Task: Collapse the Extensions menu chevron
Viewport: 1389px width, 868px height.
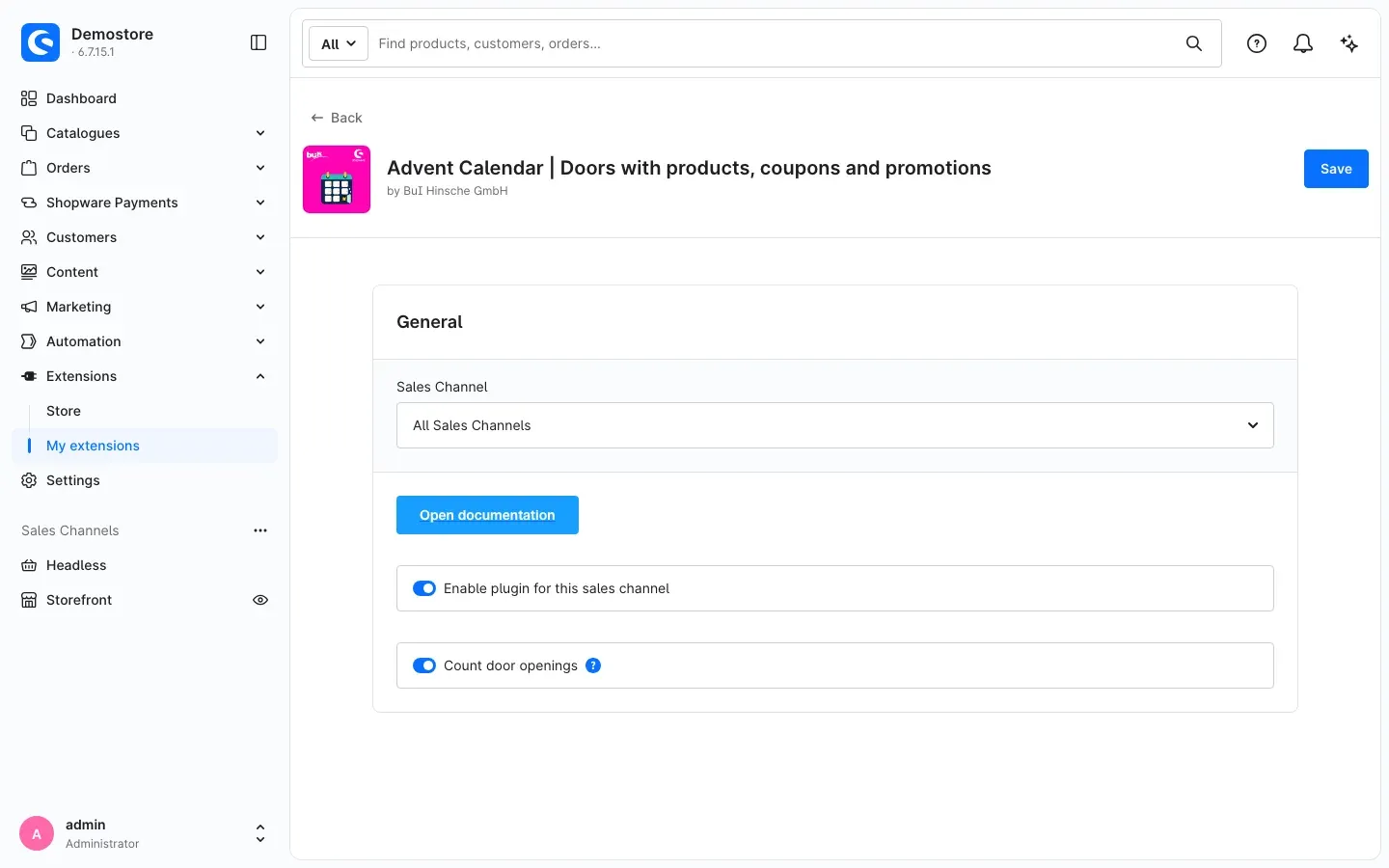Action: pos(260,376)
